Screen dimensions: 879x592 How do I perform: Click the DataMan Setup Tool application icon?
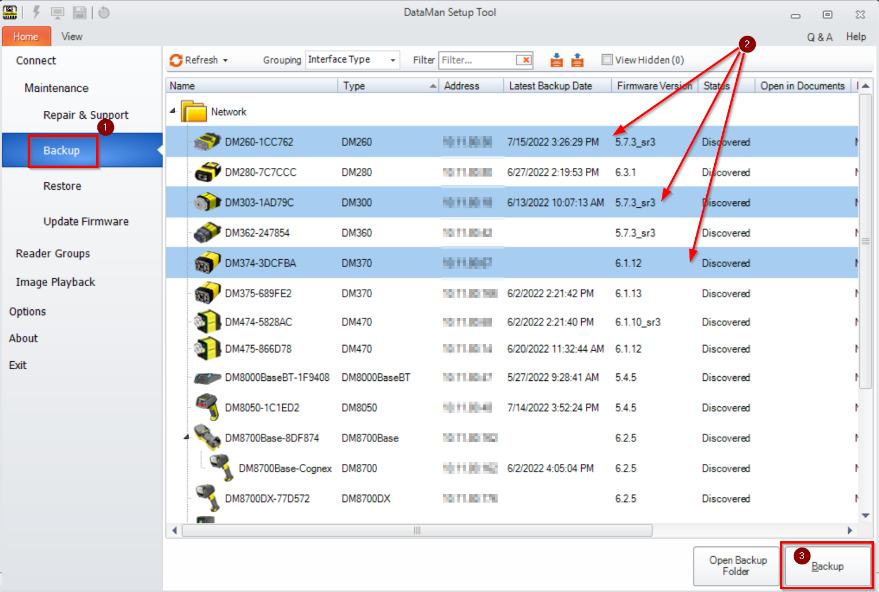coord(9,12)
